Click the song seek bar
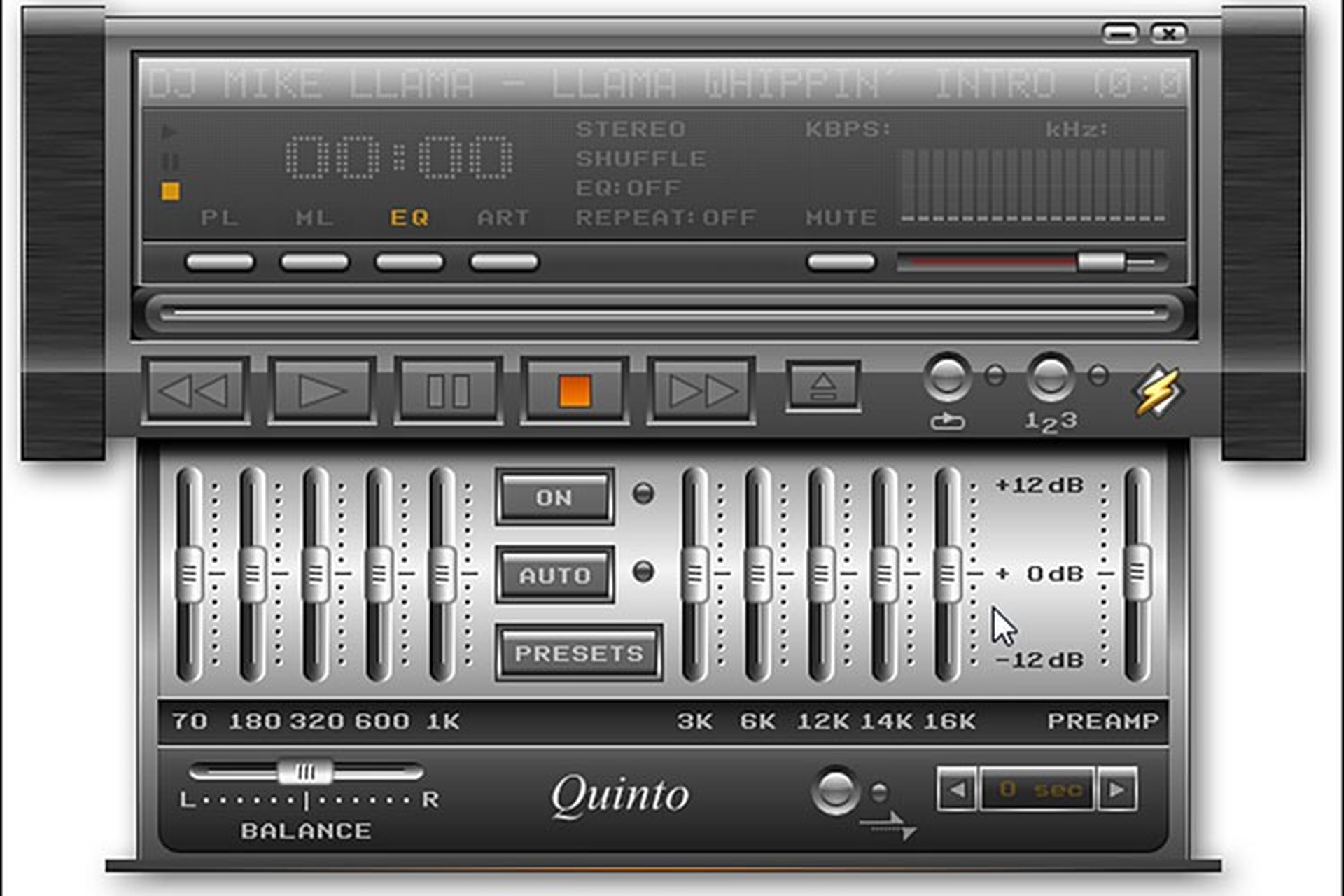The image size is (1344, 896). 664,313
